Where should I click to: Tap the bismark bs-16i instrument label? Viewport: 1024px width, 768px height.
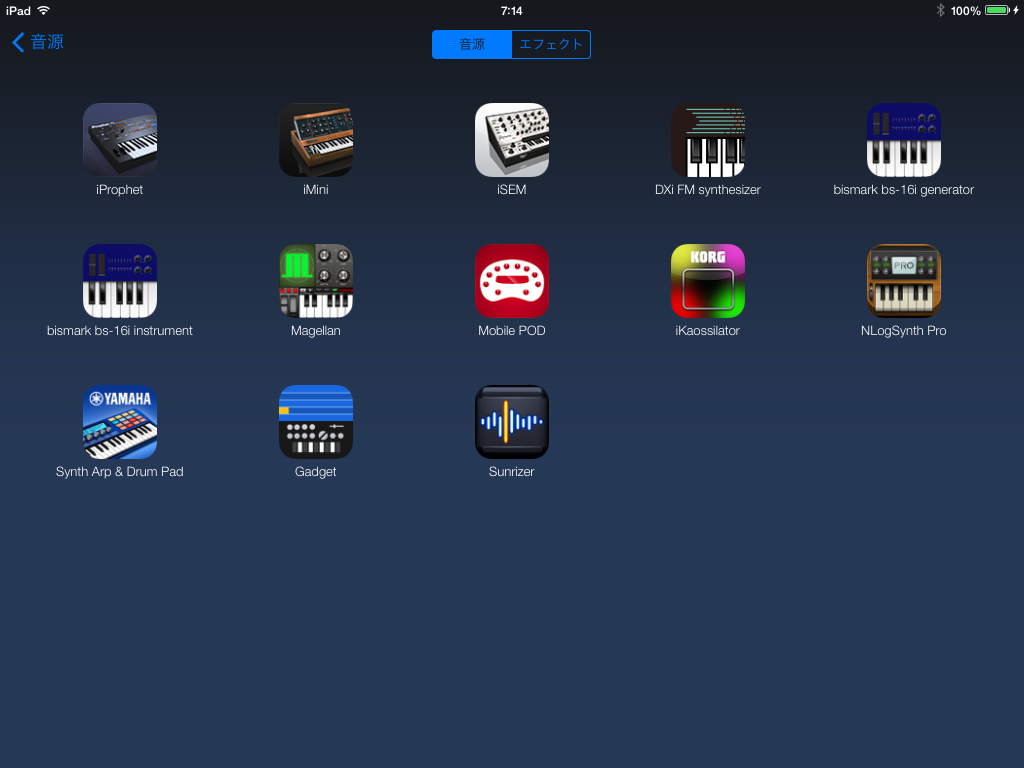[120, 331]
